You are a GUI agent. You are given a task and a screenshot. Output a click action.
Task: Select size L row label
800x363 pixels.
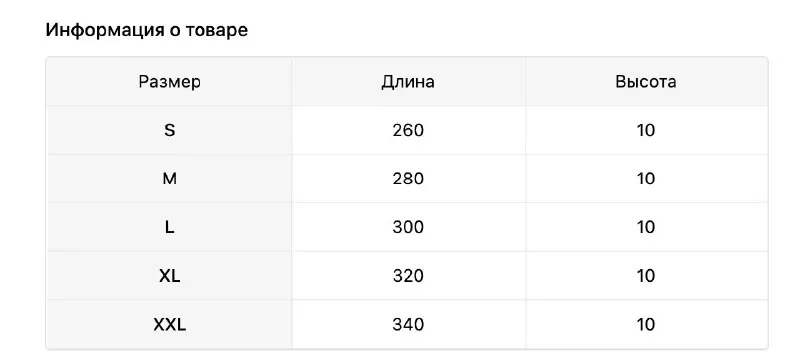point(170,227)
